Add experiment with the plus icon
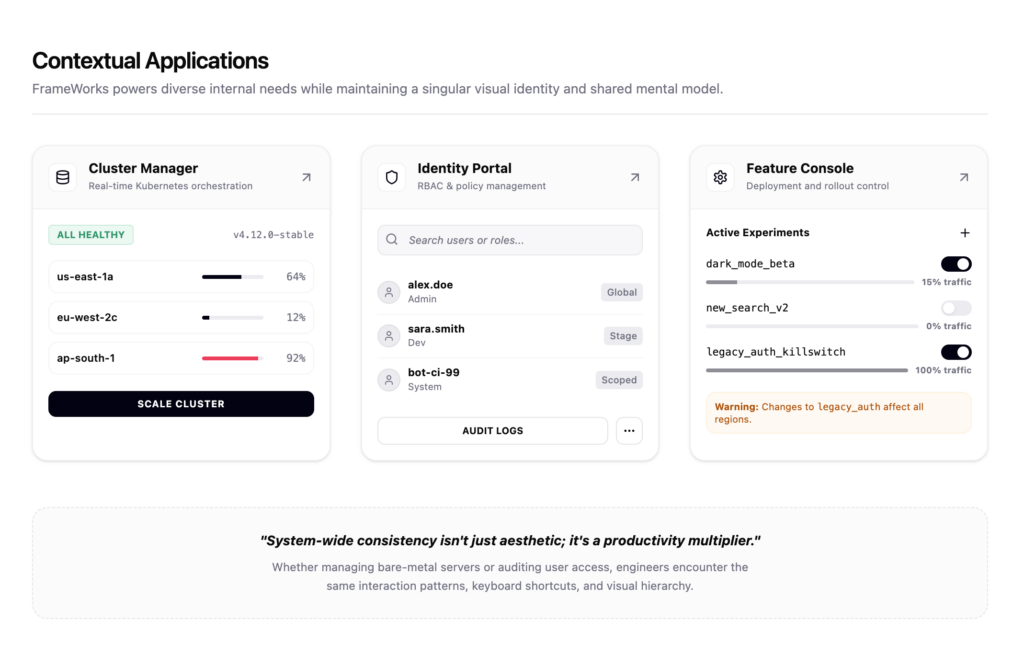1024x667 pixels. (x=964, y=233)
